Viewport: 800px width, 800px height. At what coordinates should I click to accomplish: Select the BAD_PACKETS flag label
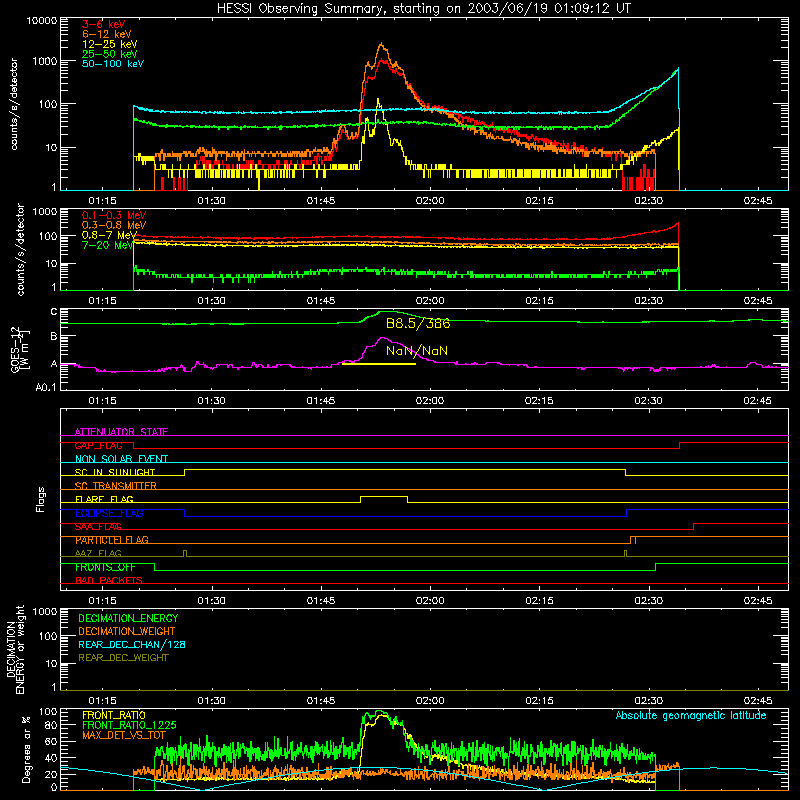coord(109,580)
